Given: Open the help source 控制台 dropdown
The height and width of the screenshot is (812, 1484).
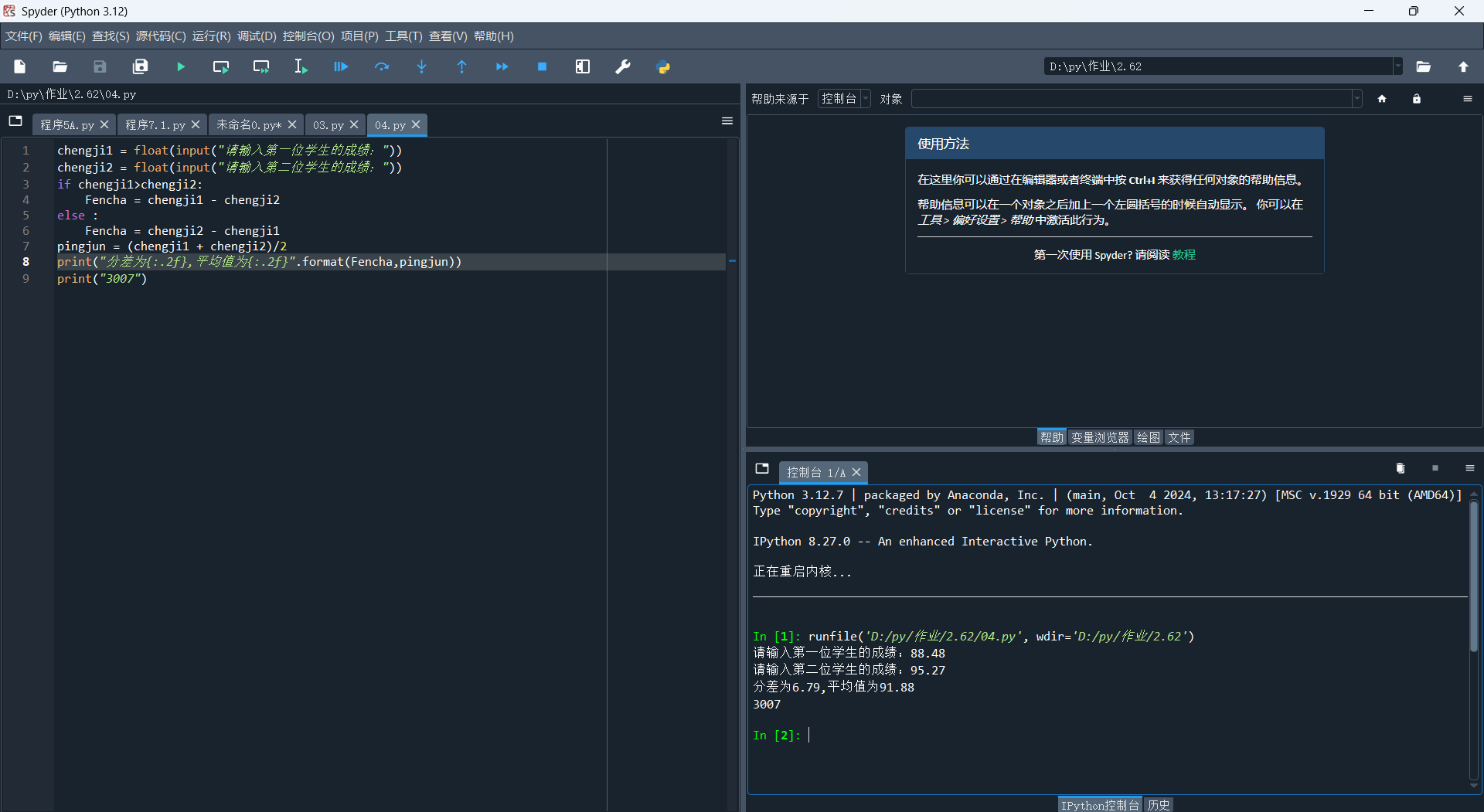Looking at the screenshot, I should [844, 99].
